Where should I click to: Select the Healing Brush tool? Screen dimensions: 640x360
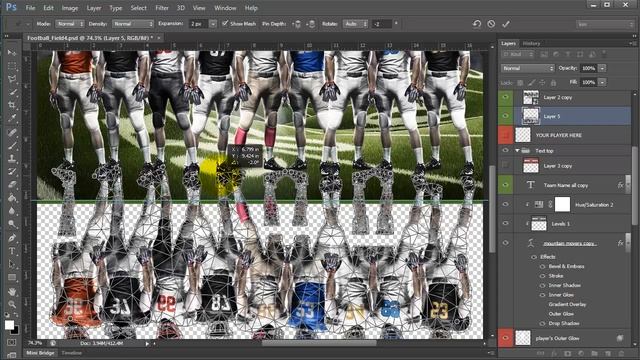12,132
